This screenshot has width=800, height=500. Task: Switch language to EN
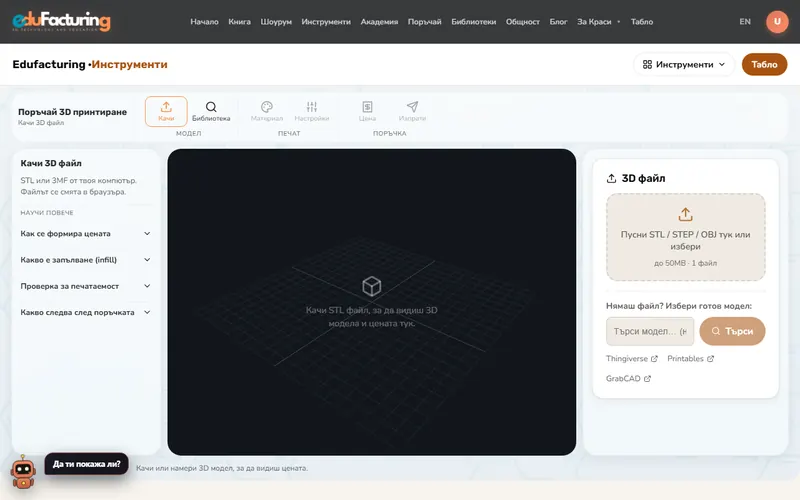coord(745,21)
